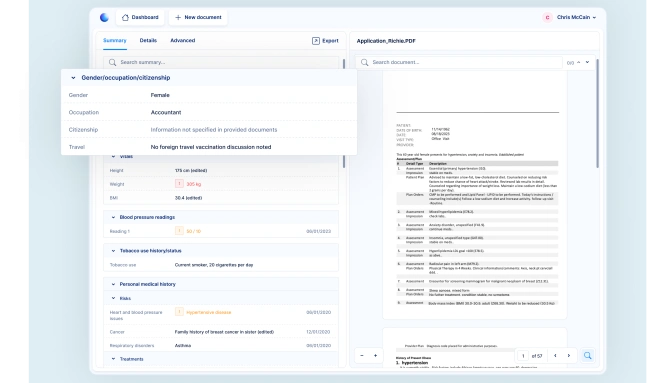Viewport: 652px width, 383px height.
Task: Click warning icon beside blood pressure reading
Action: [x=179, y=231]
